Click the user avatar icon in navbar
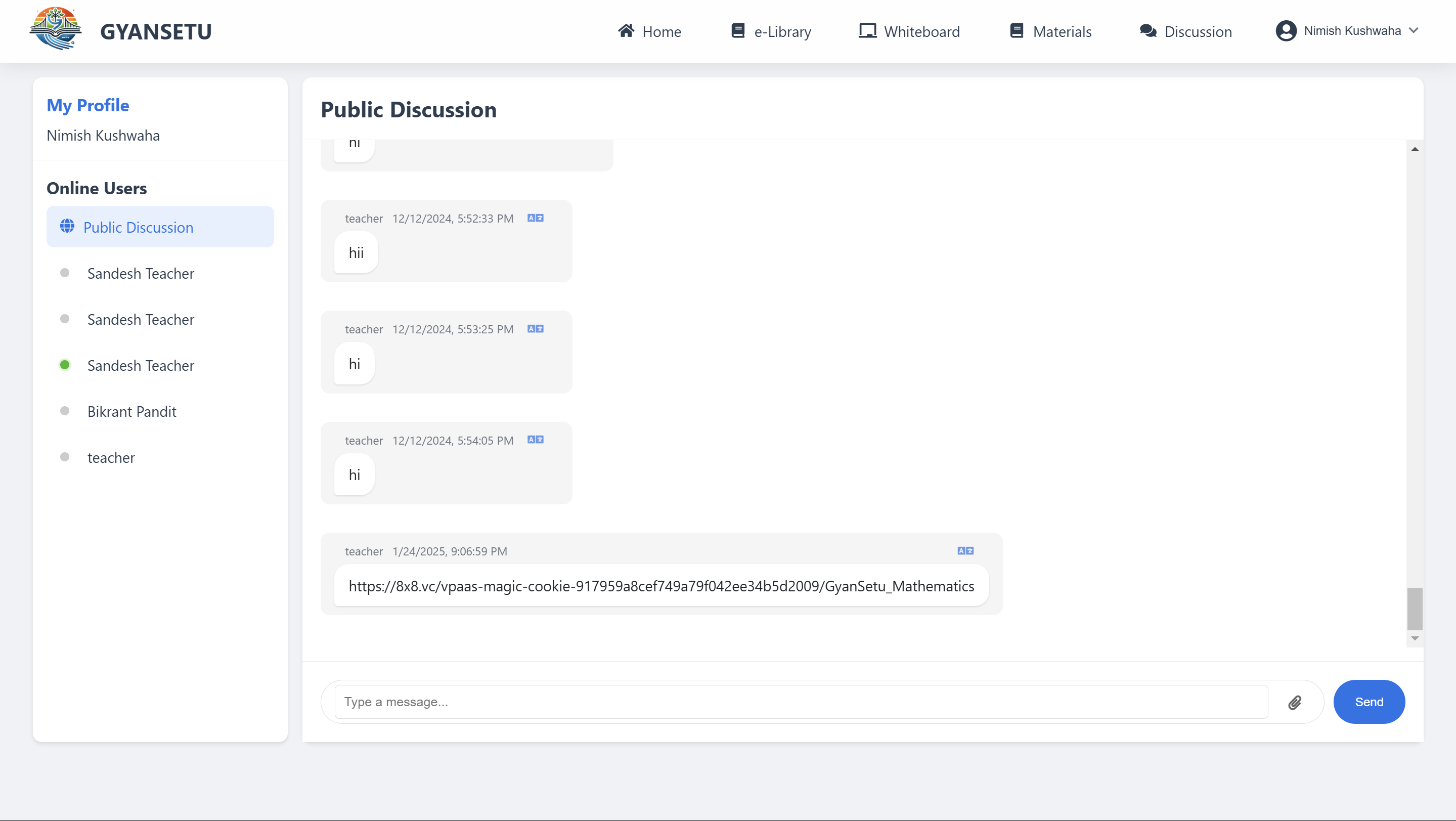 (1286, 31)
